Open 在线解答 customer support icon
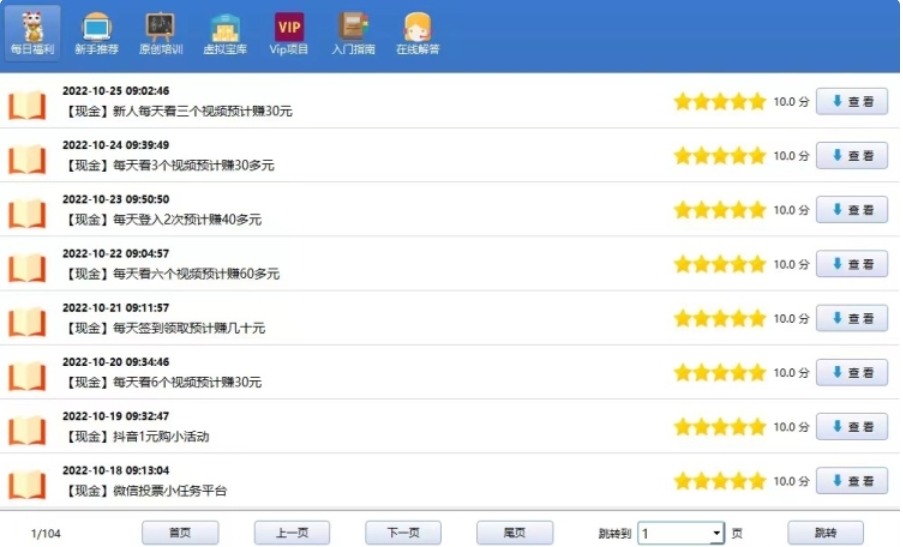 [417, 32]
